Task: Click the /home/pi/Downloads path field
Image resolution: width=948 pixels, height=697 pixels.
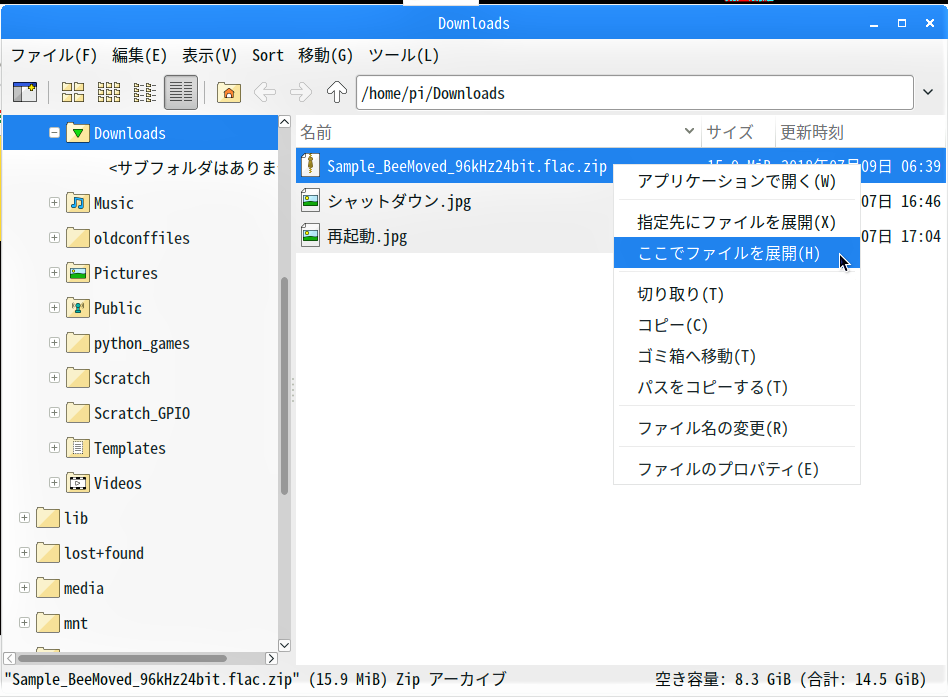Action: pos(630,93)
